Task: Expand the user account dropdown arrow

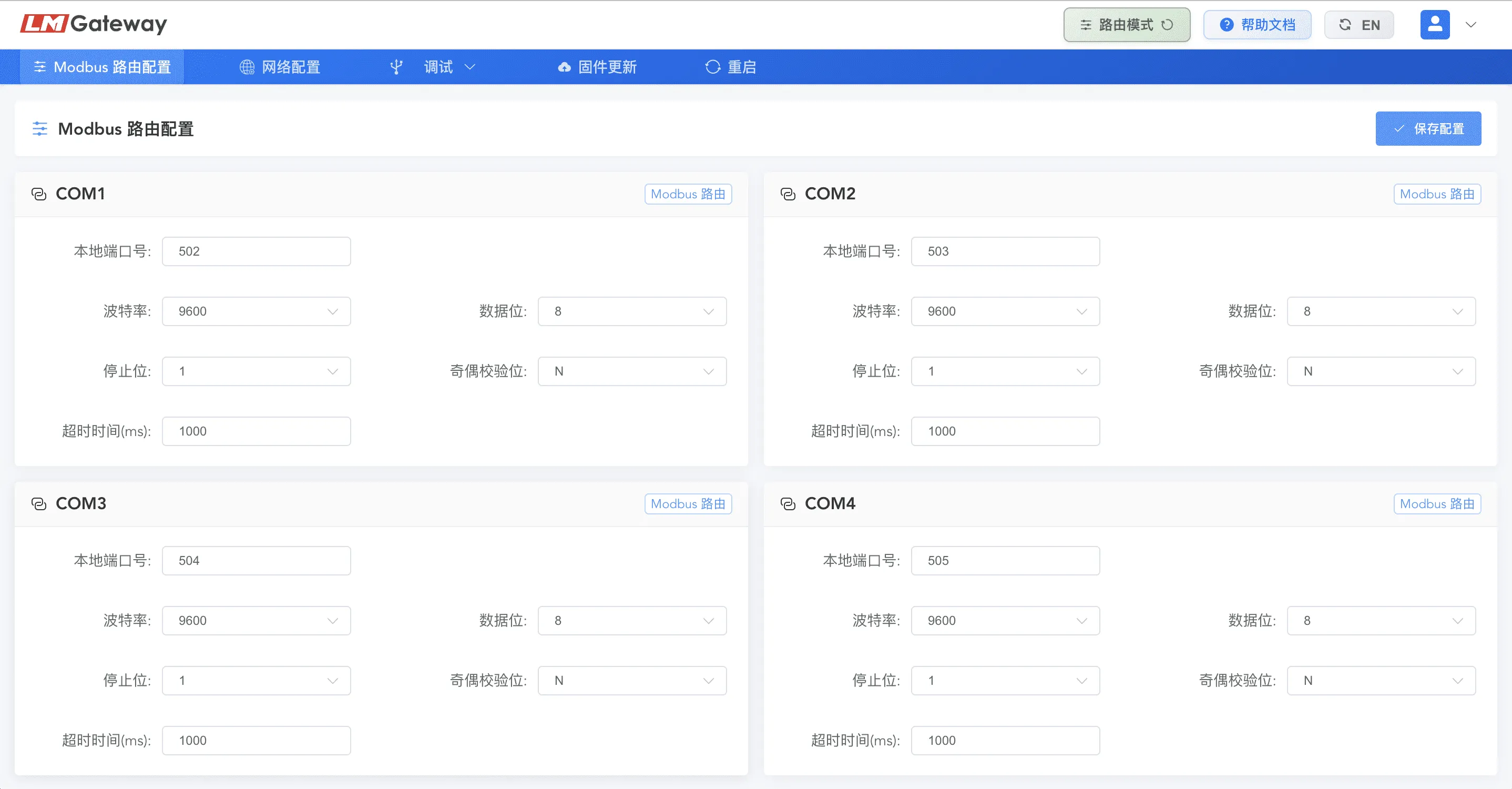Action: (x=1471, y=25)
